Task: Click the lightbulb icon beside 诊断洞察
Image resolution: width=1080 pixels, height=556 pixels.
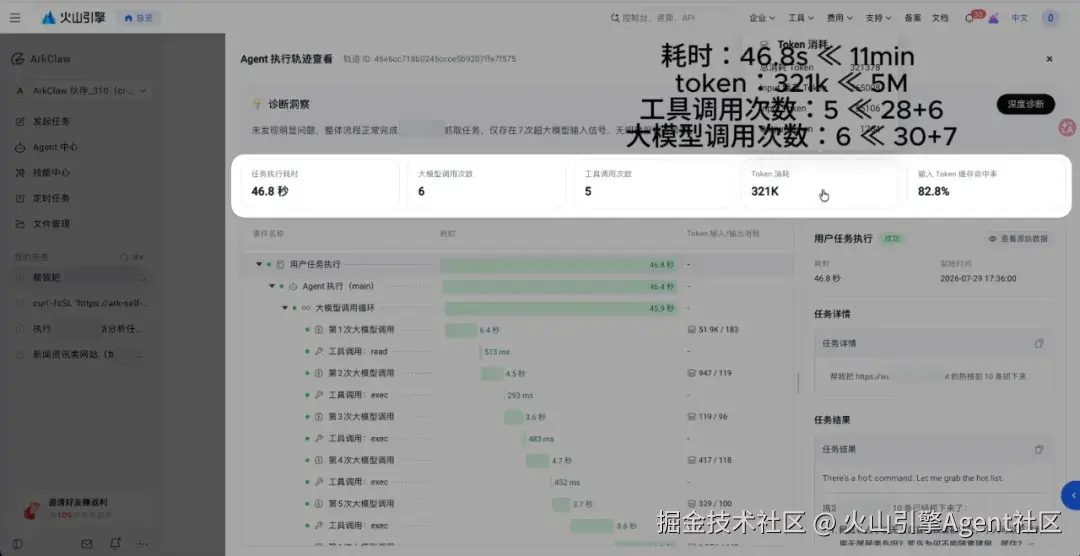Action: 258,104
